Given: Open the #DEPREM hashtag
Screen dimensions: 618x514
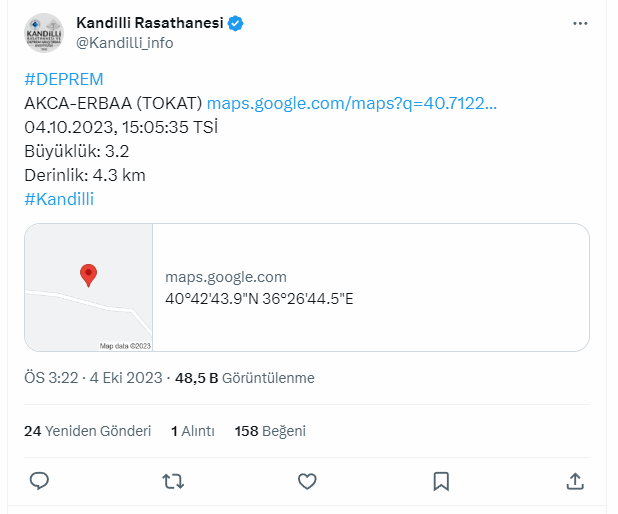Looking at the screenshot, I should pos(64,79).
